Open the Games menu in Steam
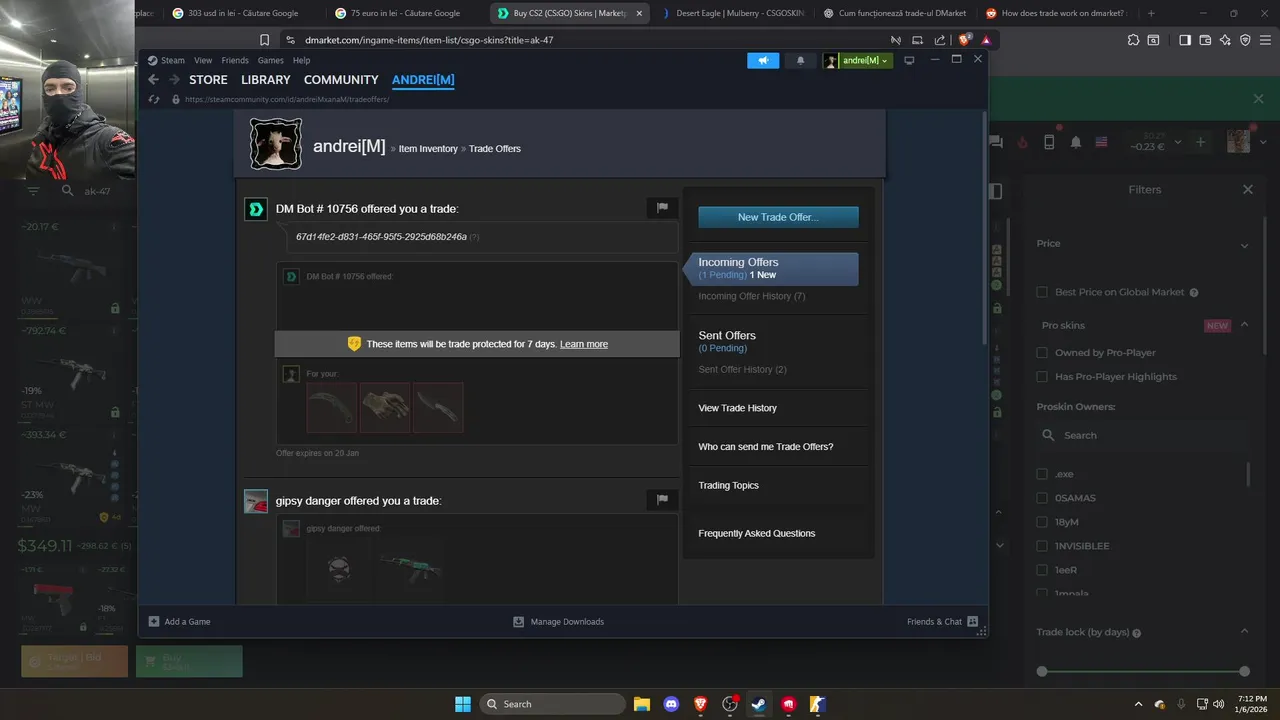This screenshot has width=1280, height=720. 270,60
